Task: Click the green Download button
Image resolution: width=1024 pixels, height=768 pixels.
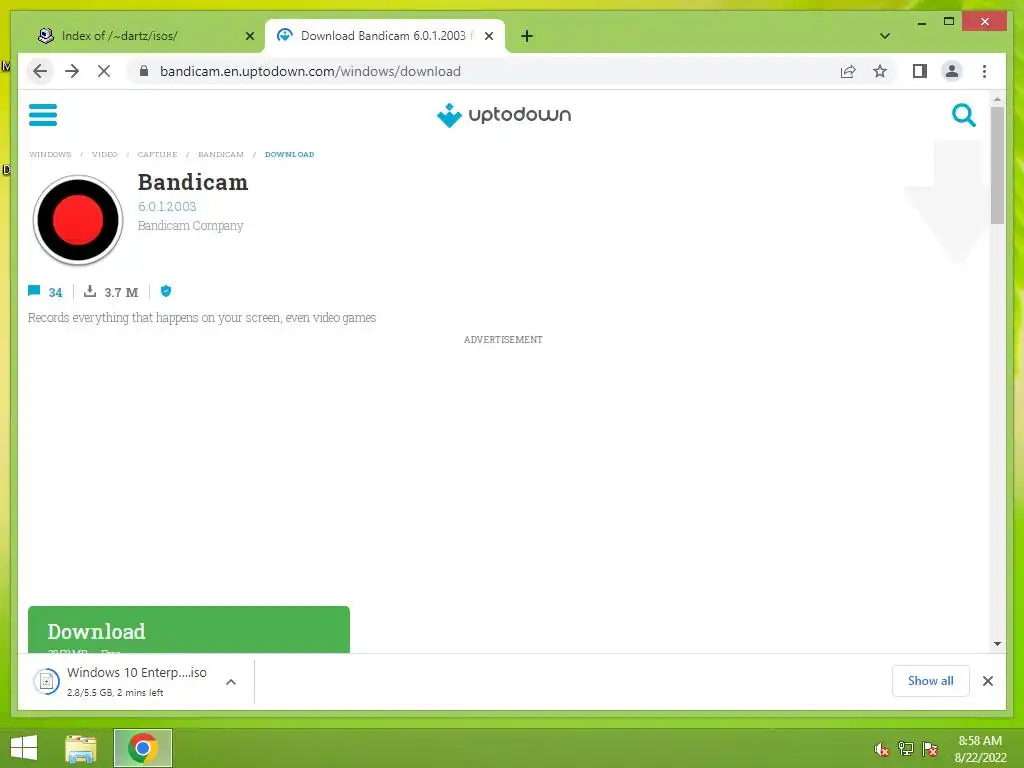Action: pyautogui.click(x=189, y=630)
